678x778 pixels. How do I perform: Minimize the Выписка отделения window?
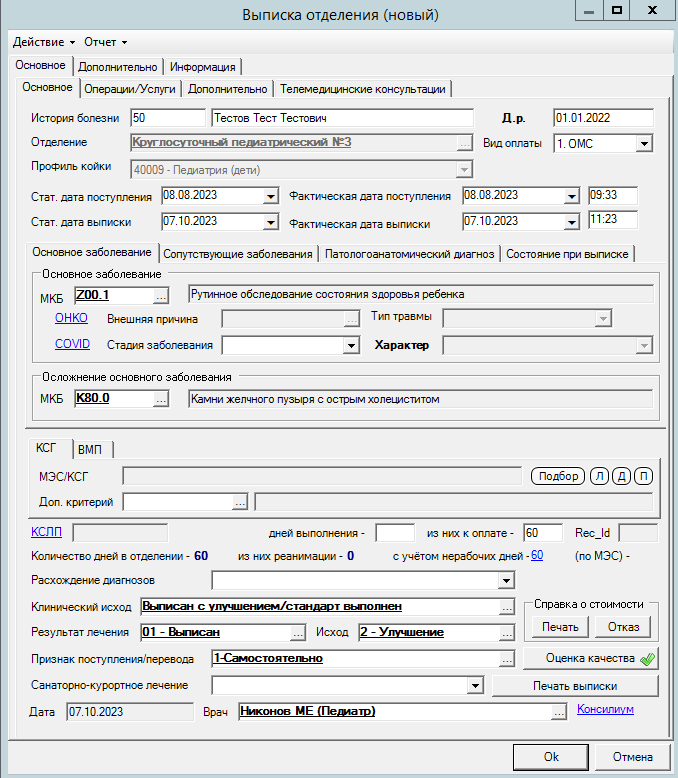[x=589, y=10]
